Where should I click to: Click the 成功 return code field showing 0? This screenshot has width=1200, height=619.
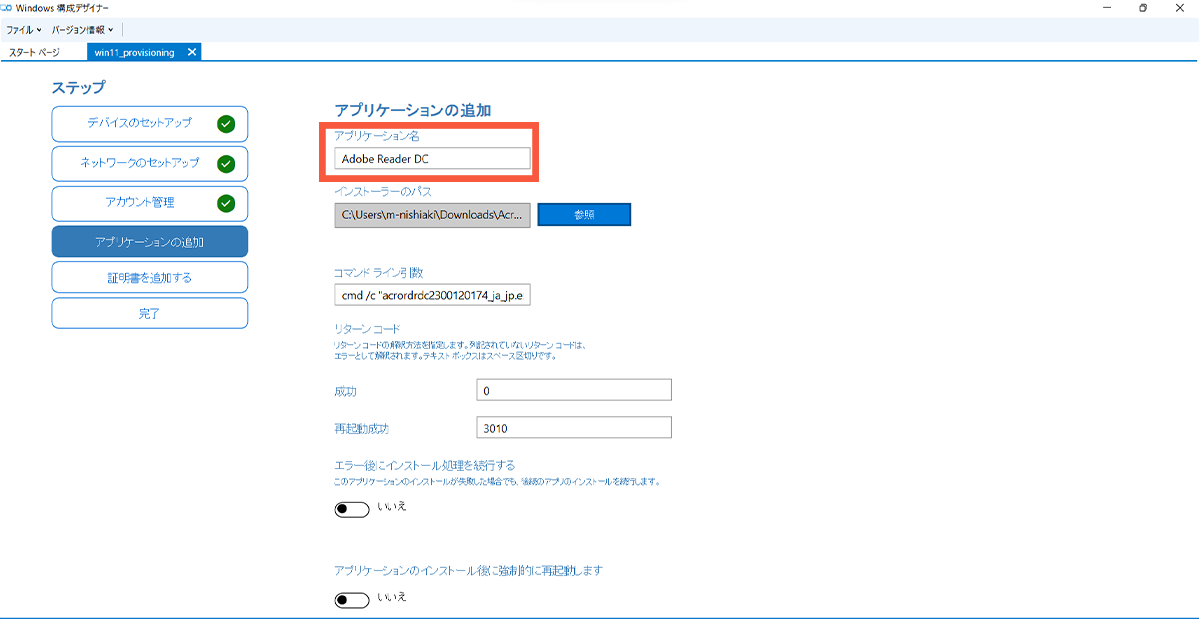coord(573,389)
